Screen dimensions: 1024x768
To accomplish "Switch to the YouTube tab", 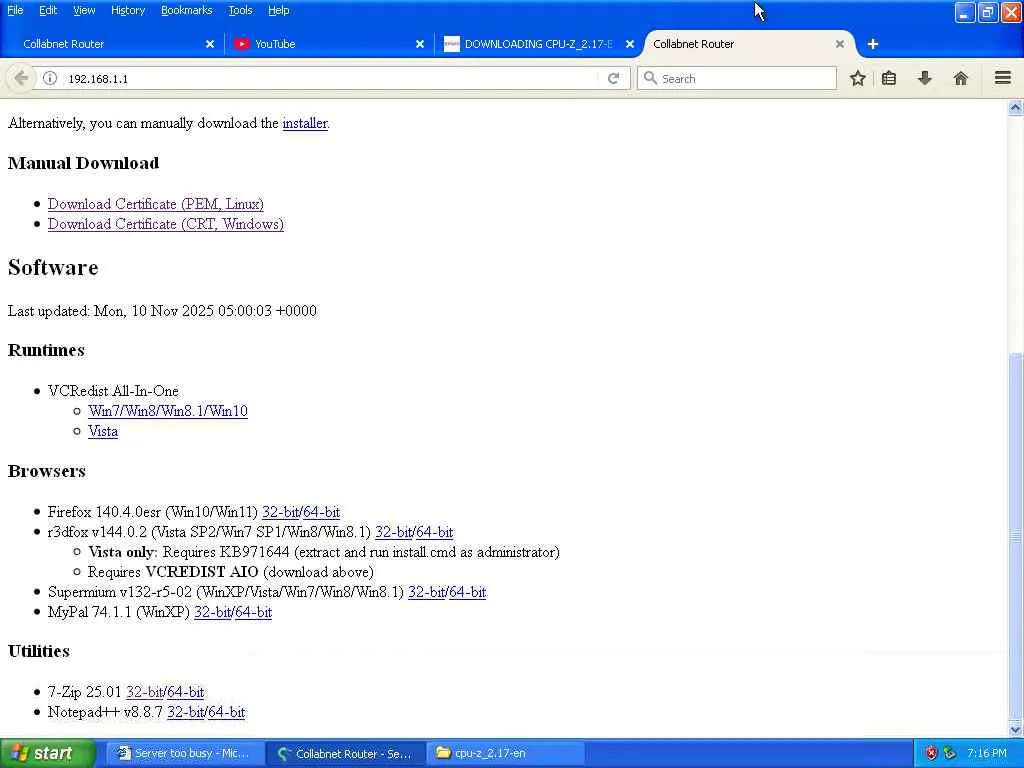I will (327, 44).
